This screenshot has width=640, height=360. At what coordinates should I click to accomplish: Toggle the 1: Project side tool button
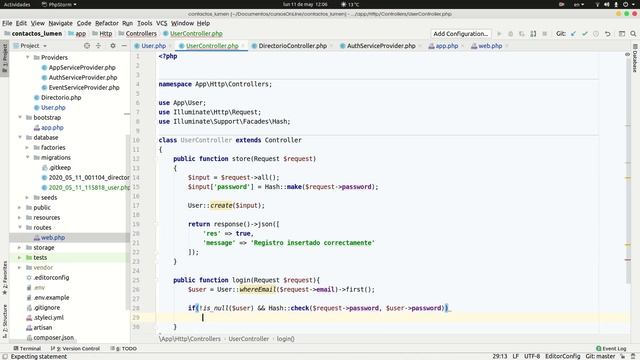[5, 58]
